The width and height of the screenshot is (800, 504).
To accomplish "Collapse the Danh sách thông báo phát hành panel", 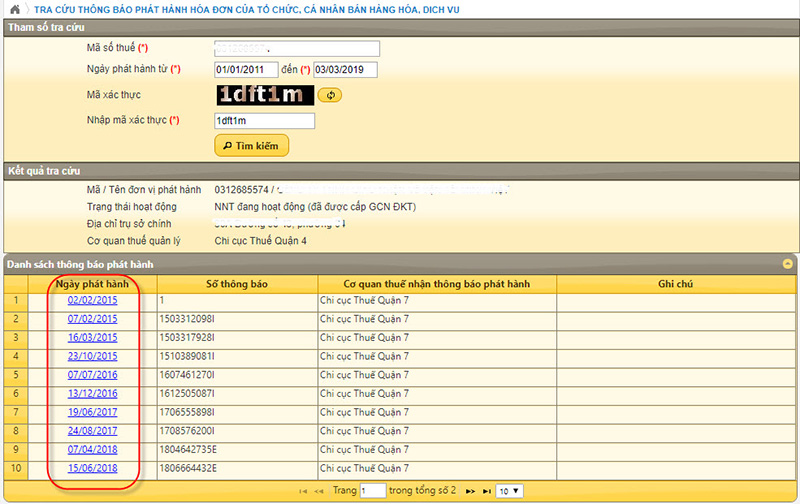I will (788, 264).
